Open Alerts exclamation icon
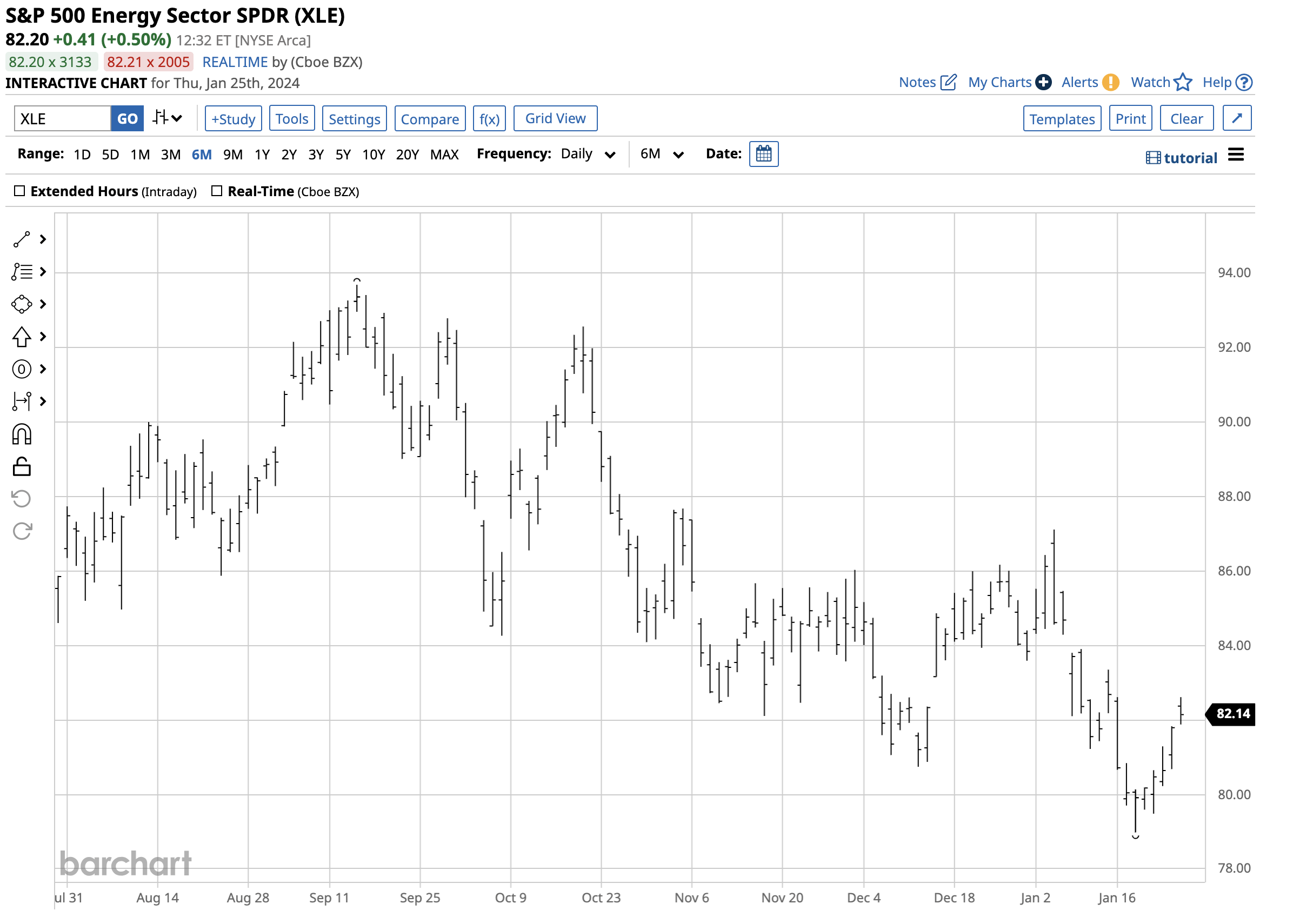Viewport: 1293px width, 924px height. [x=1110, y=83]
